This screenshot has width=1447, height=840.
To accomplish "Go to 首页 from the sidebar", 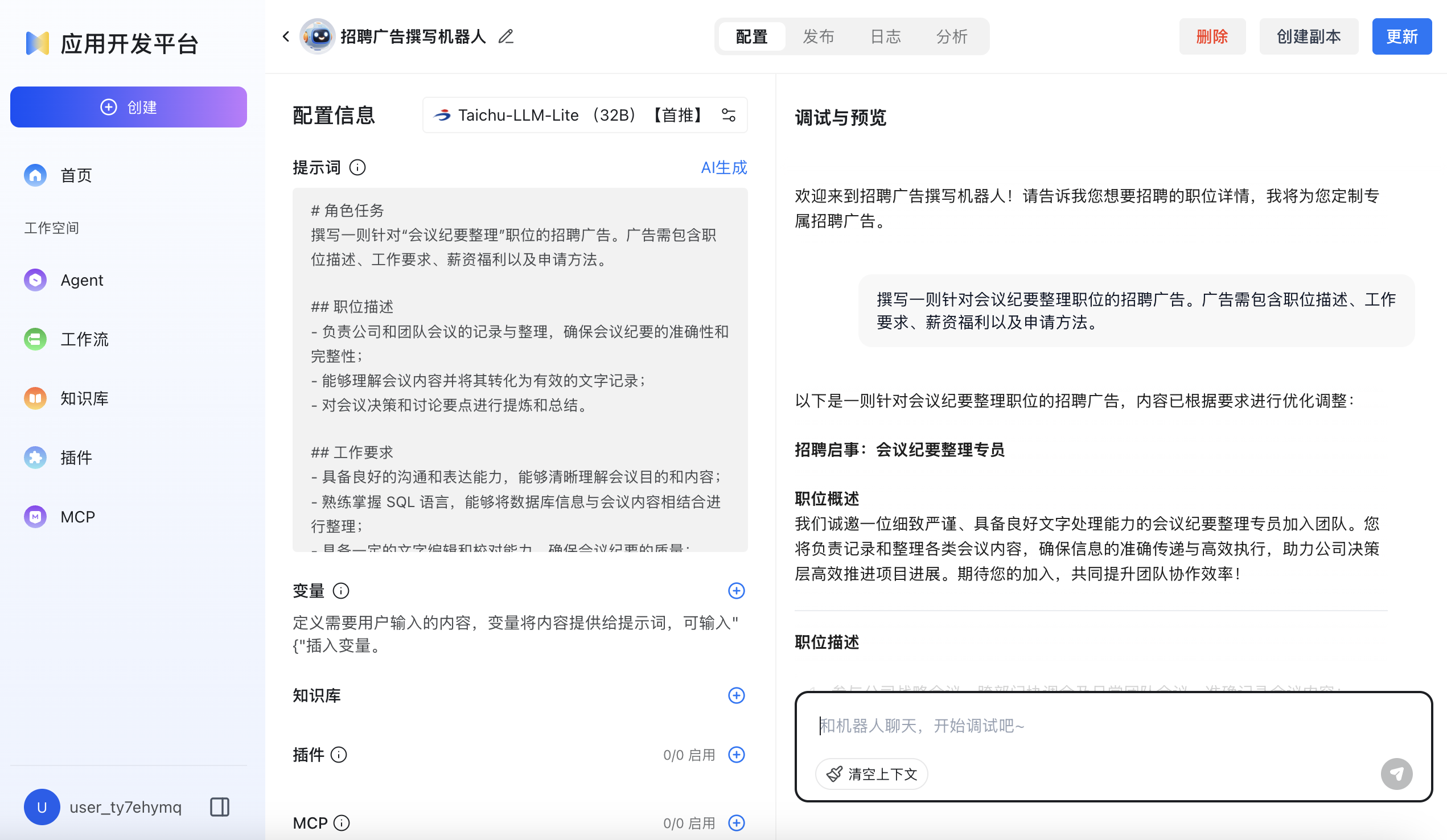I will point(76,175).
